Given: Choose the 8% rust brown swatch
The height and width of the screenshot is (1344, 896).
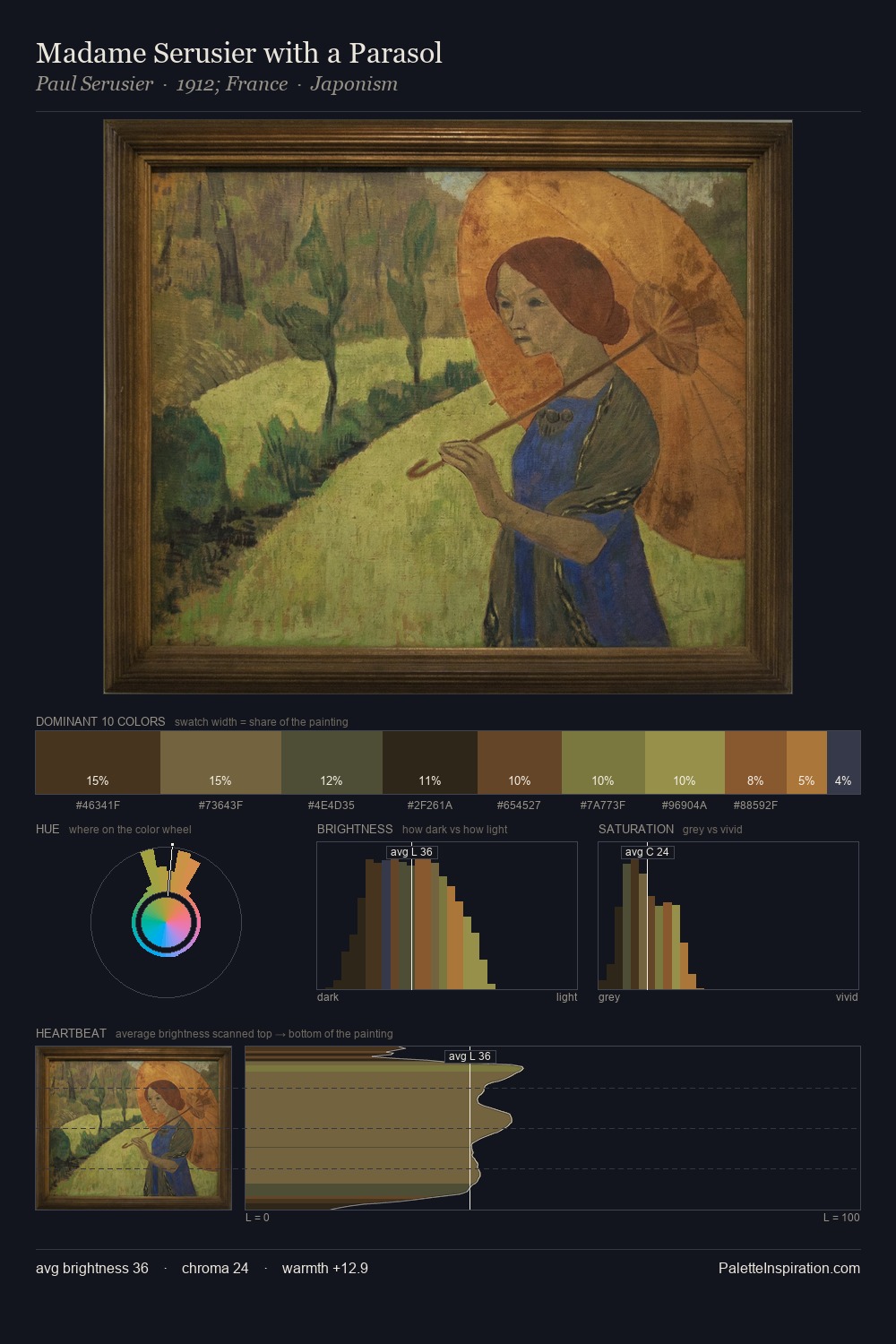Looking at the screenshot, I should coord(755,762).
